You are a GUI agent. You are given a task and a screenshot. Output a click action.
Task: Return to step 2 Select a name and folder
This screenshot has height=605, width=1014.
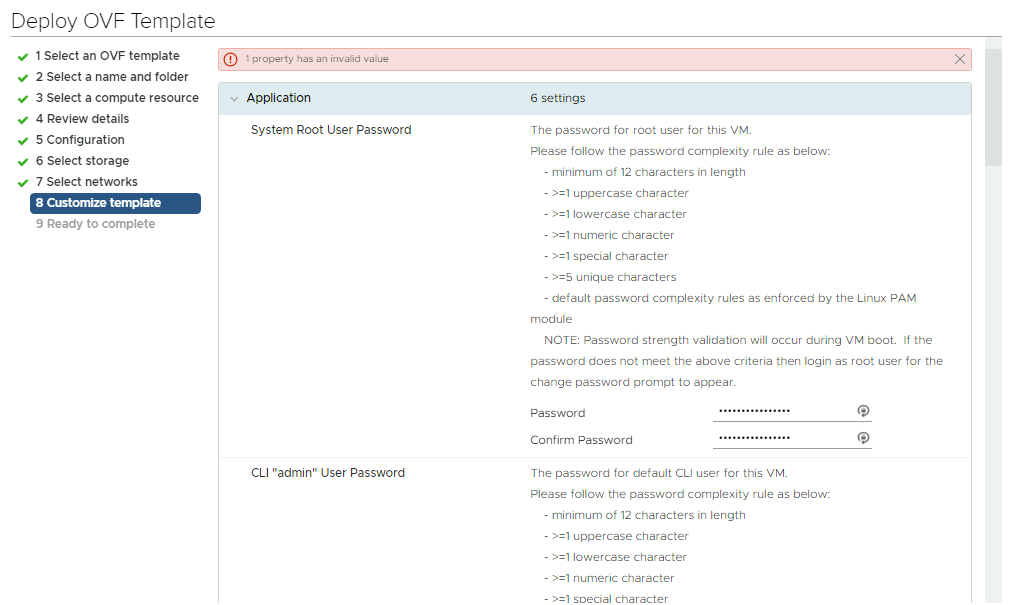pos(112,77)
